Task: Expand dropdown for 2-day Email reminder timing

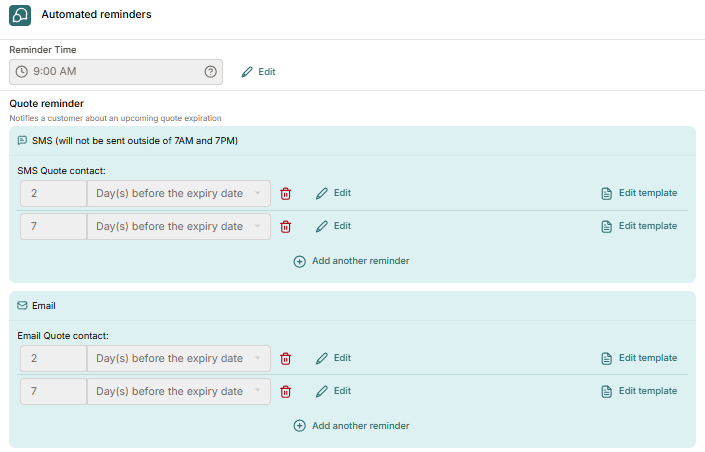Action: [179, 358]
